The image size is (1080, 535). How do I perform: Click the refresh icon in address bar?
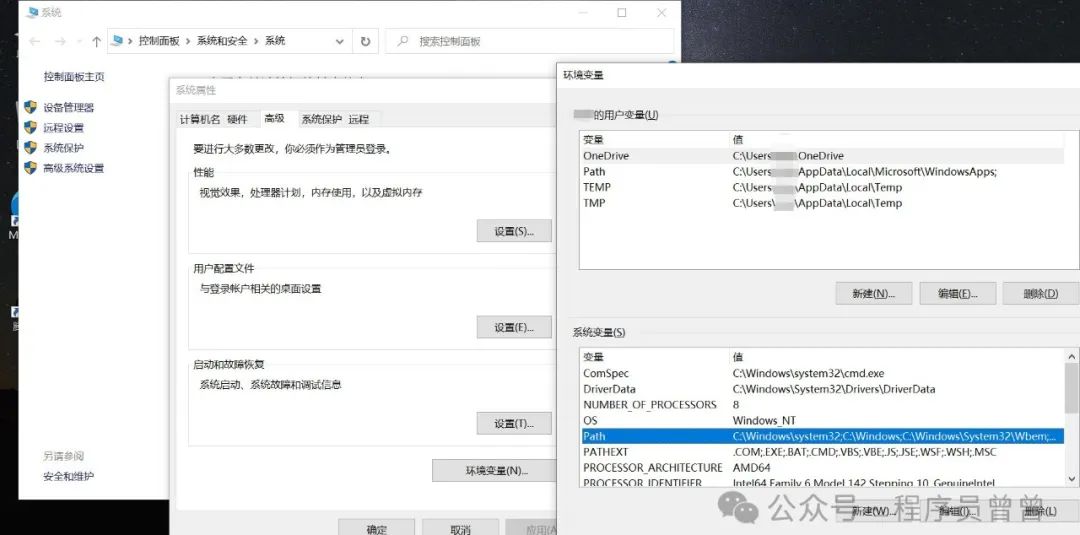pos(365,41)
